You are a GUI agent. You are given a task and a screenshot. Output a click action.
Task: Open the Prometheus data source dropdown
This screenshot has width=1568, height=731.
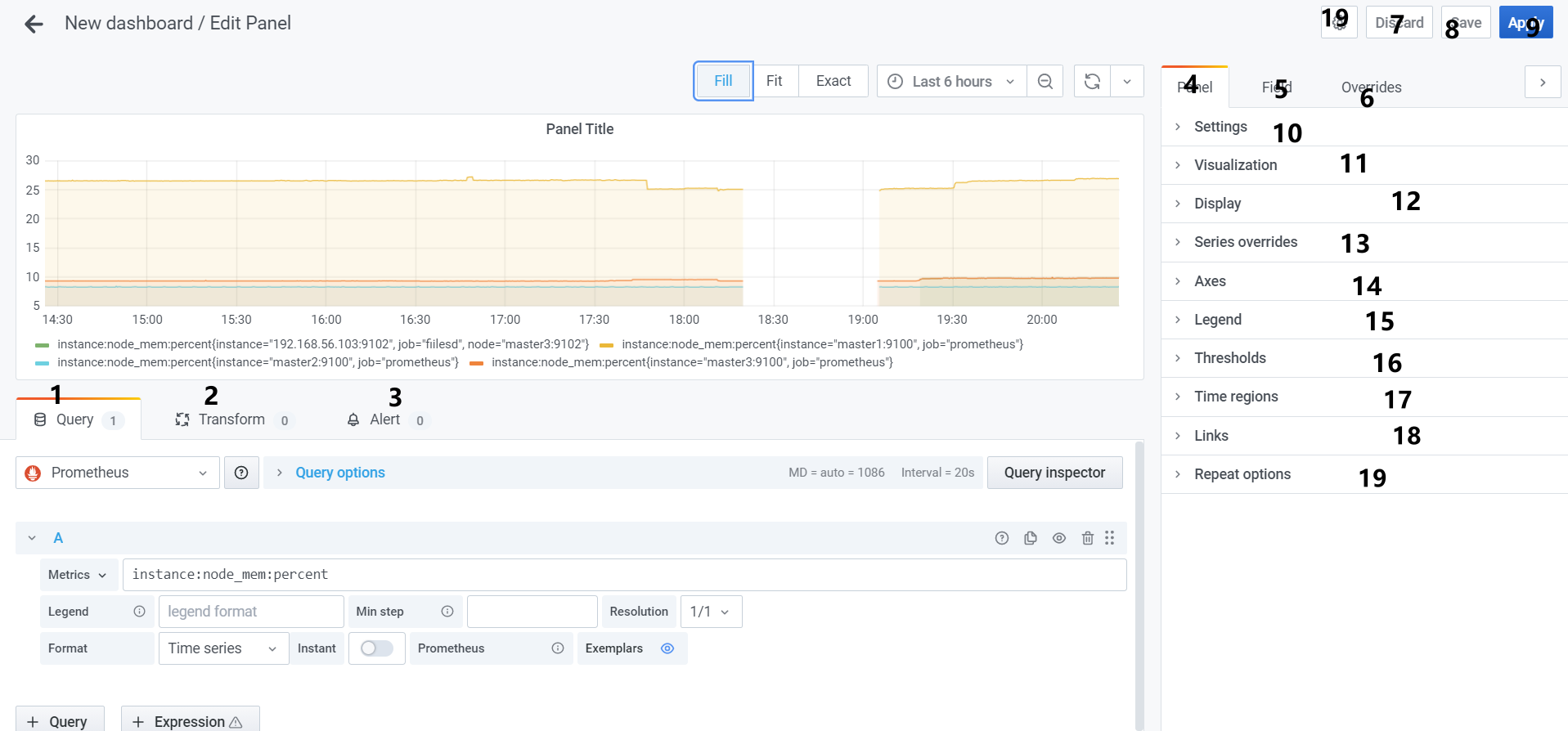coord(118,473)
